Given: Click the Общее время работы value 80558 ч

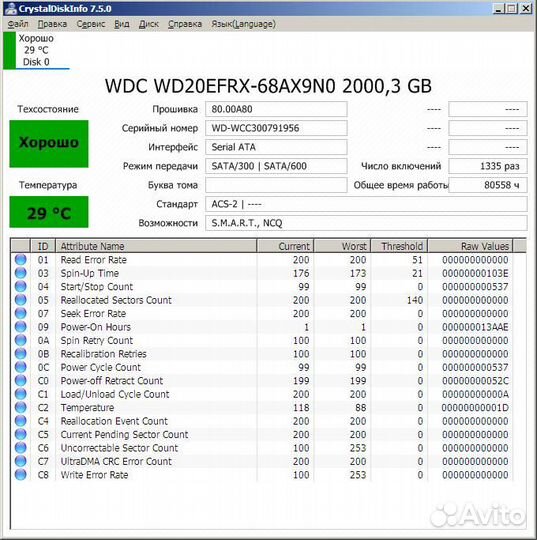Looking at the screenshot, I should [x=488, y=185].
